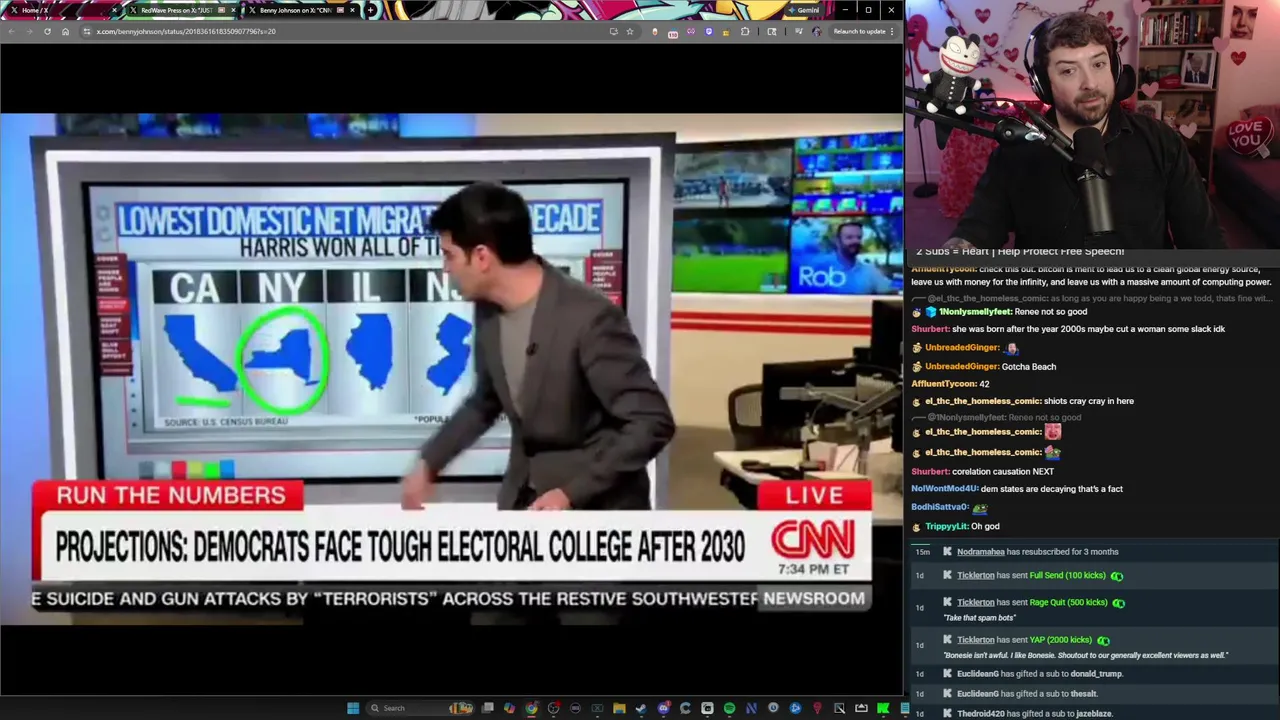Screen dimensions: 1280x720
Task: Click chat username NolWontMod4U
Action: tap(944, 489)
